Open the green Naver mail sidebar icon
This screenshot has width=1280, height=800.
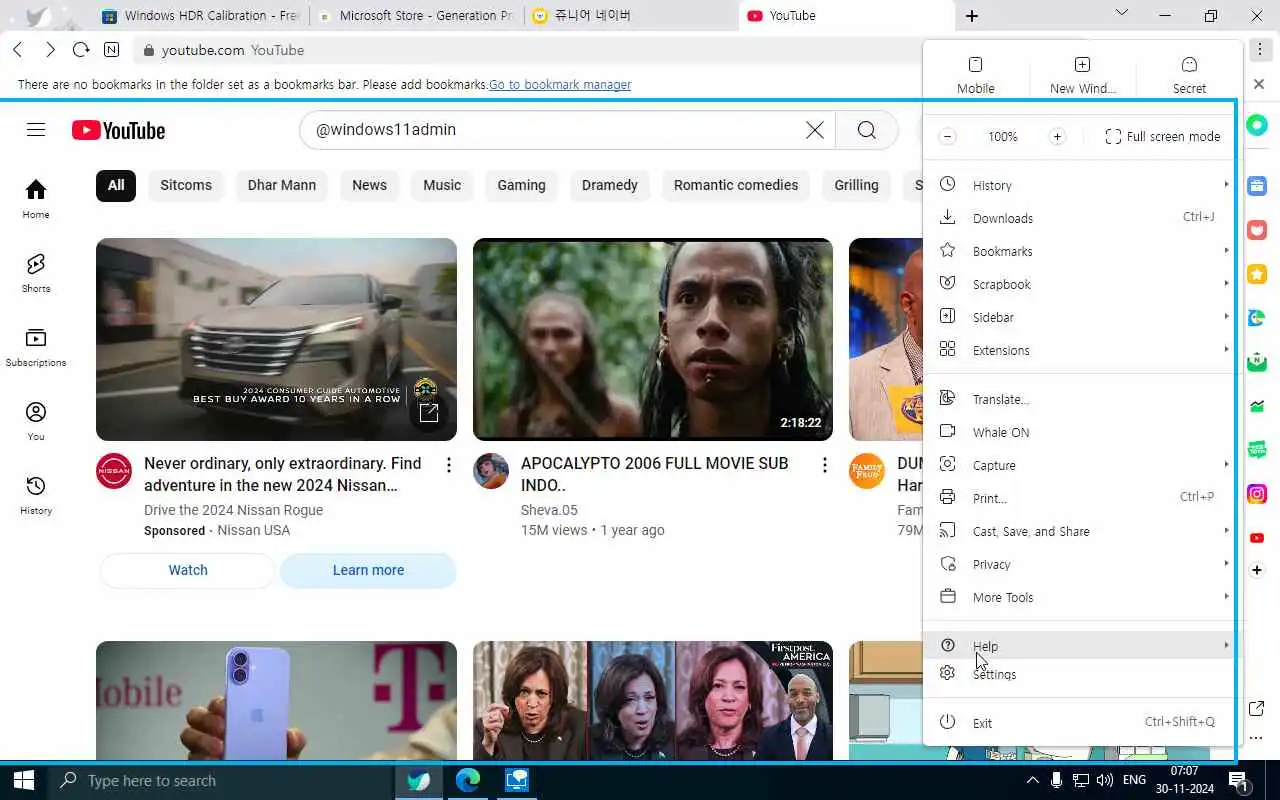pyautogui.click(x=1257, y=362)
